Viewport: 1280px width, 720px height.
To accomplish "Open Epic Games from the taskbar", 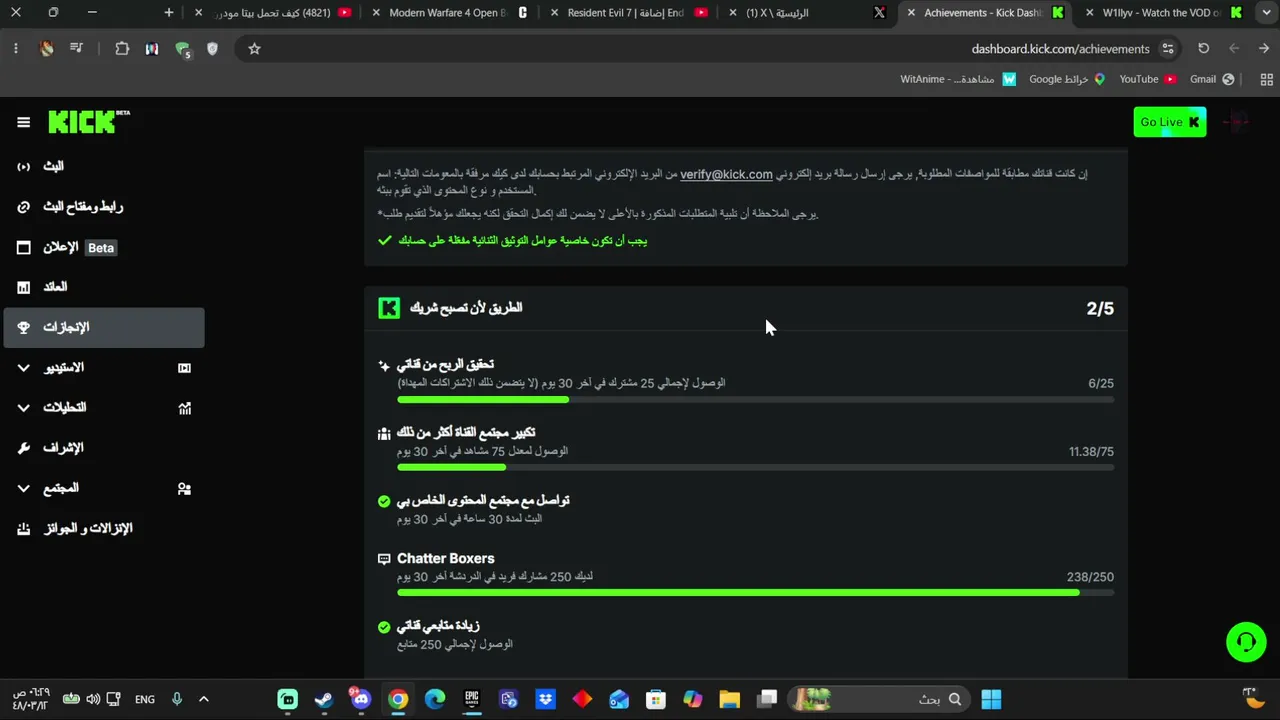I will pyautogui.click(x=472, y=699).
